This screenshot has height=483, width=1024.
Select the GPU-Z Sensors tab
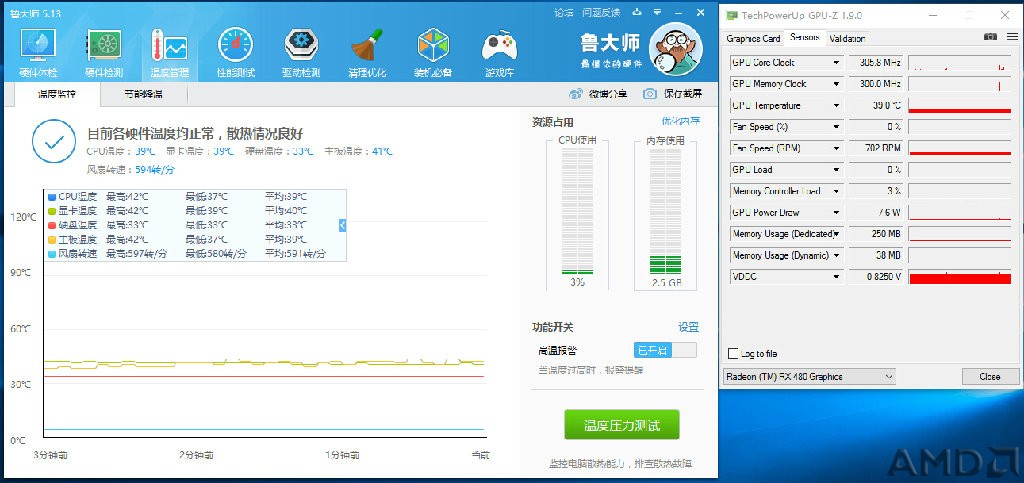click(805, 37)
